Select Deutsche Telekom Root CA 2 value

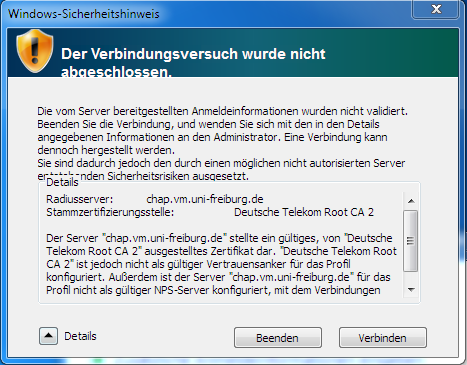coord(304,212)
